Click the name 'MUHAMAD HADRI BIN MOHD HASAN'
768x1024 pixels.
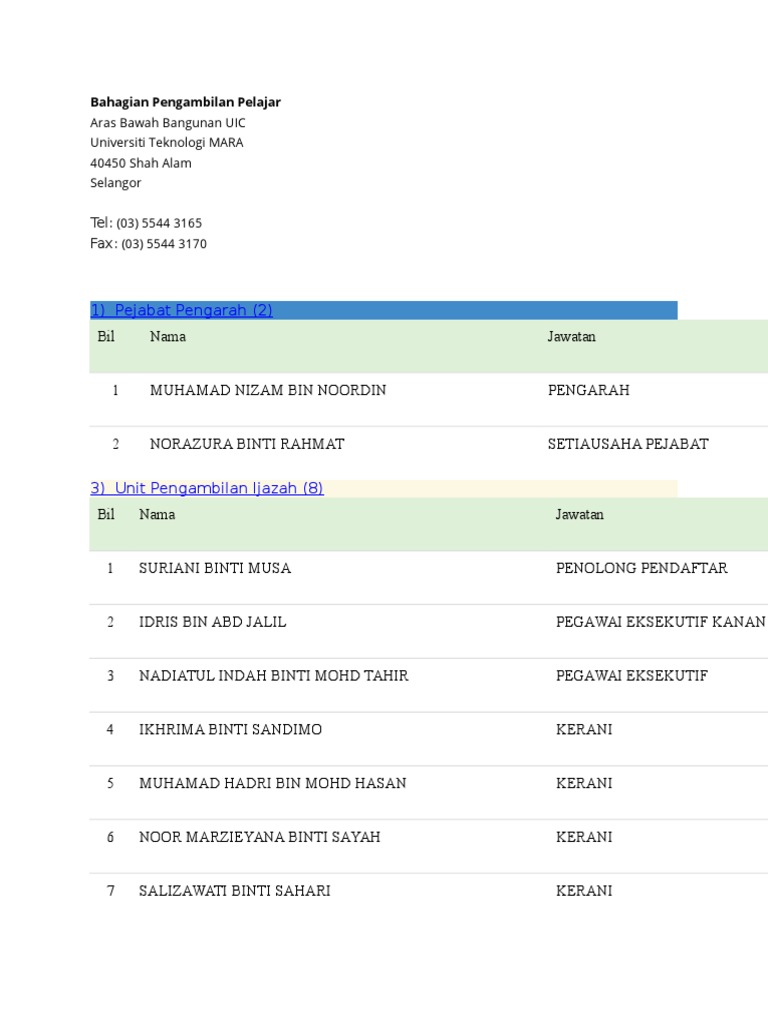point(272,783)
